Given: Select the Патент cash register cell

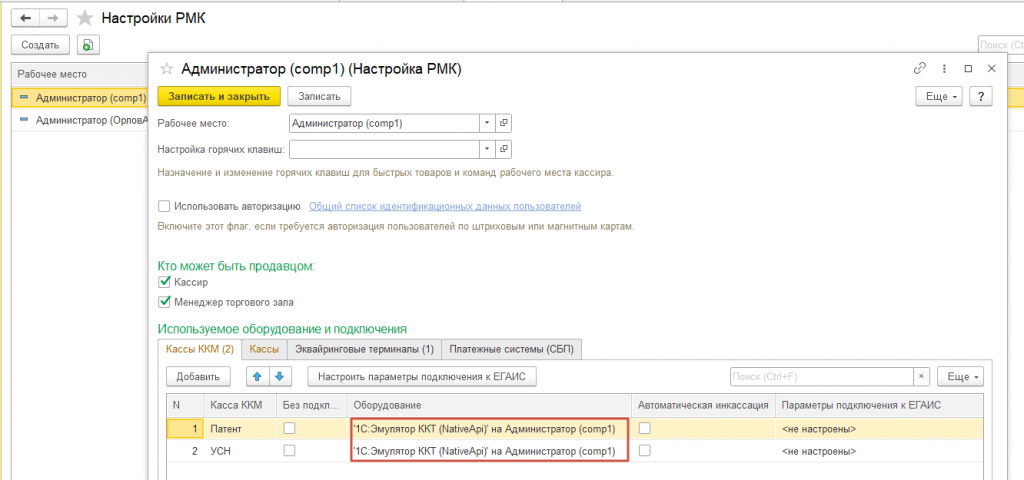Looking at the screenshot, I should pyautogui.click(x=240, y=428).
